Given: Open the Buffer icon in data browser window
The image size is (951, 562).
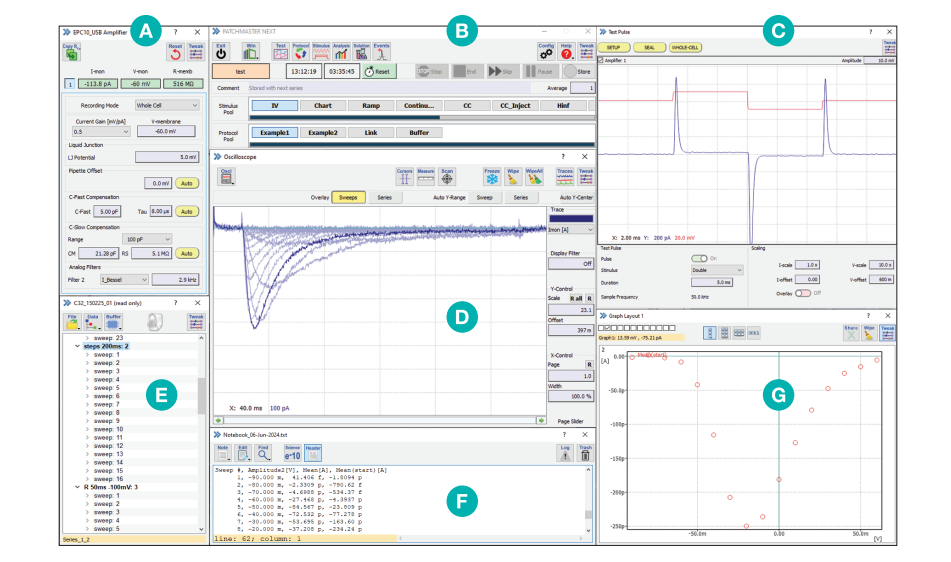Looking at the screenshot, I should (x=113, y=322).
